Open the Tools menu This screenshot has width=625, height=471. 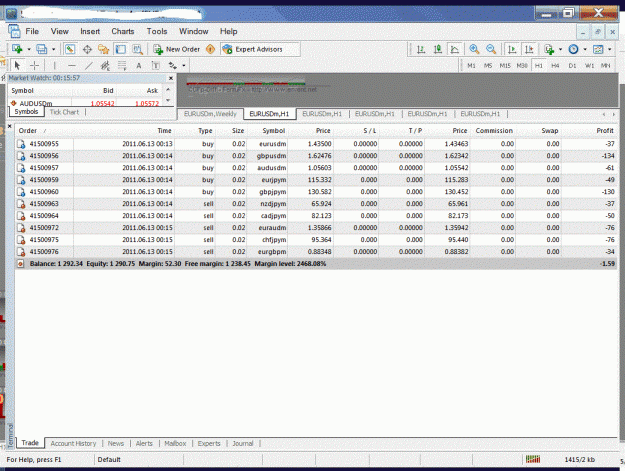pos(157,31)
